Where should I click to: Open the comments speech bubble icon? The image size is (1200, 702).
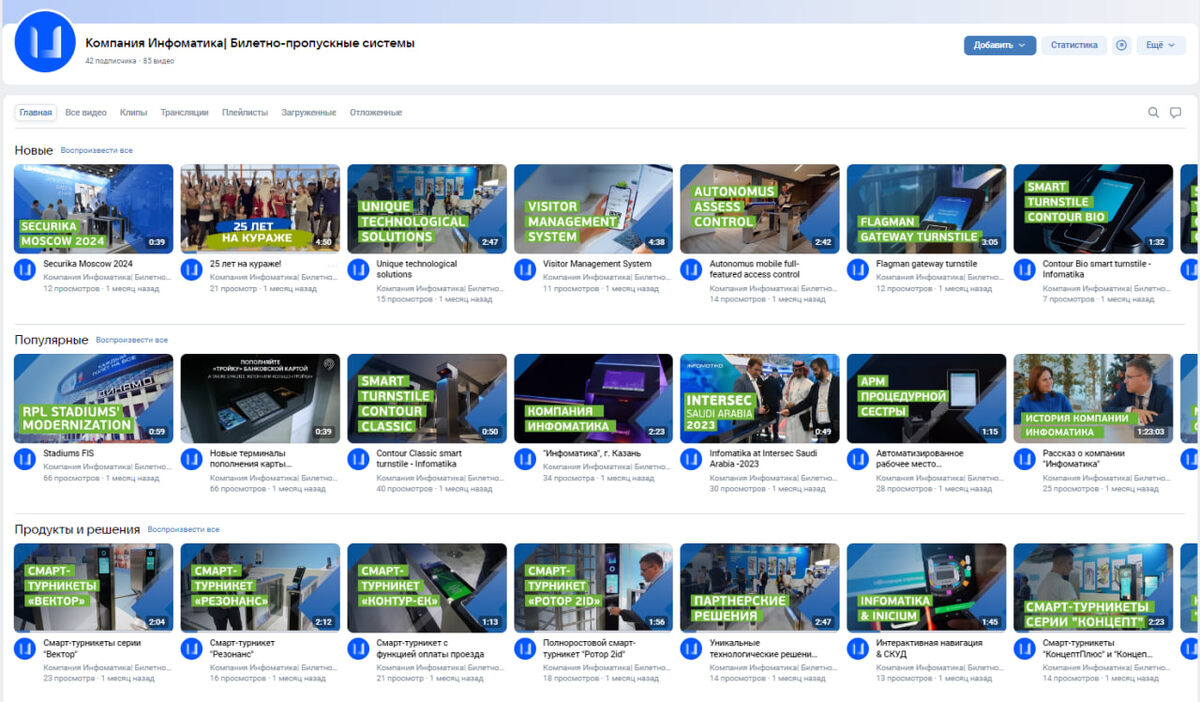(x=1176, y=113)
